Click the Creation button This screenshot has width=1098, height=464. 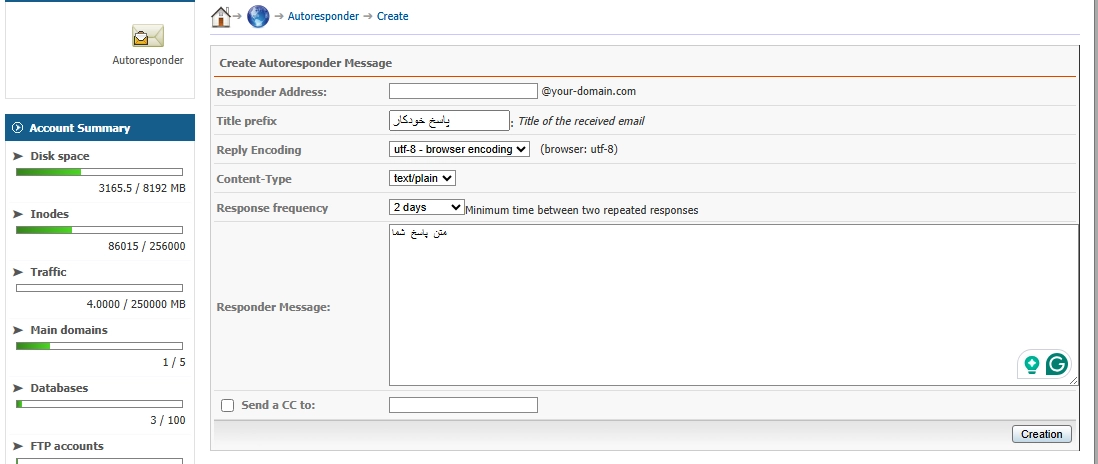[1041, 434]
